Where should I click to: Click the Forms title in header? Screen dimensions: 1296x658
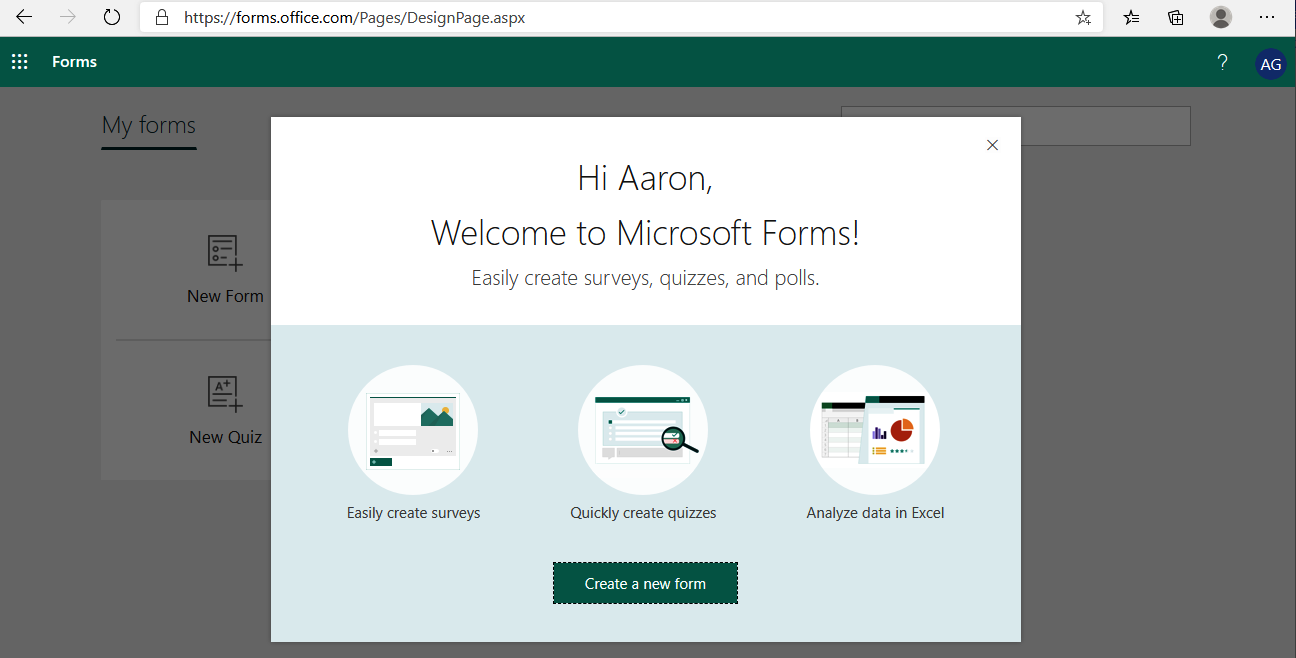point(75,62)
